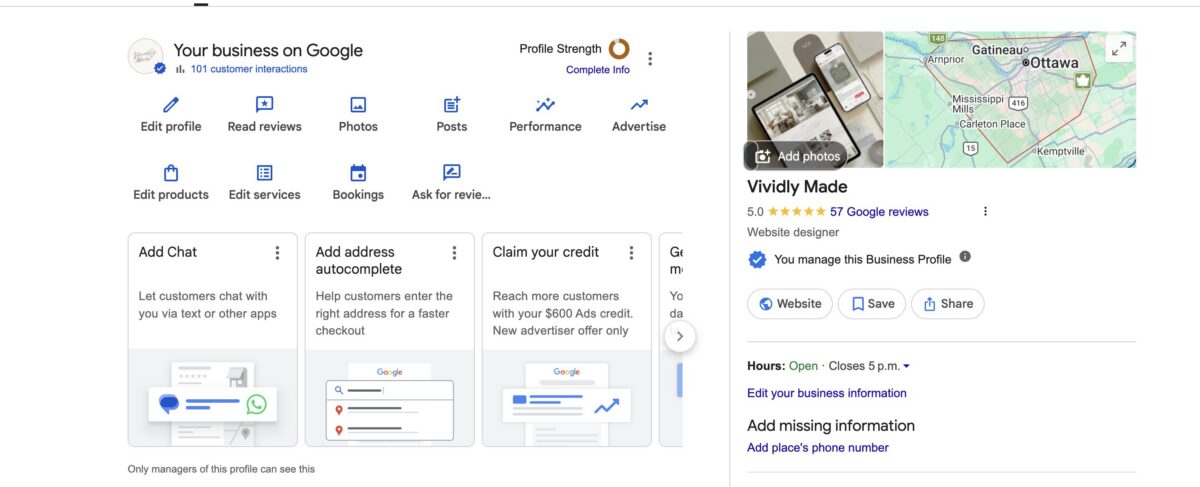Open business profile three-dot menu

coord(650,59)
